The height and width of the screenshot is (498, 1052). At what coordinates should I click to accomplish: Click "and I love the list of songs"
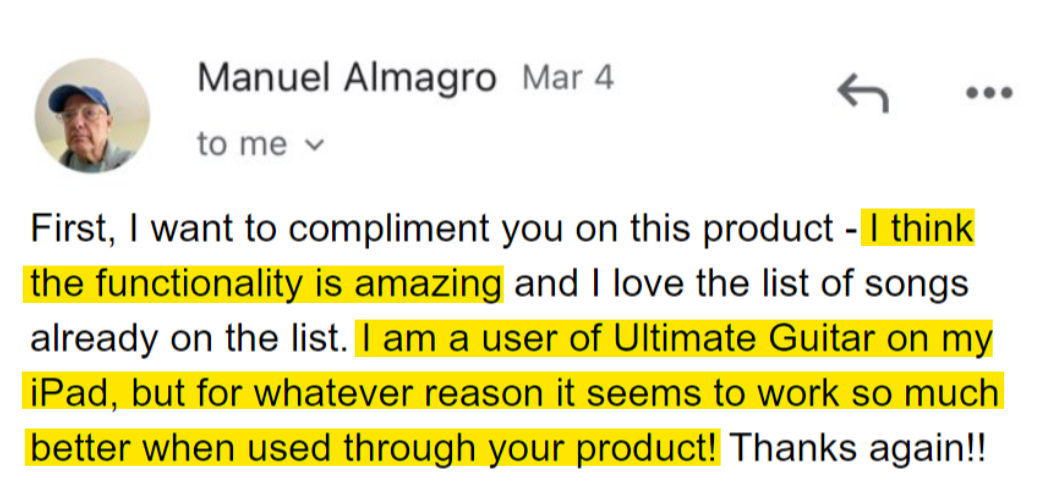[x=741, y=285]
